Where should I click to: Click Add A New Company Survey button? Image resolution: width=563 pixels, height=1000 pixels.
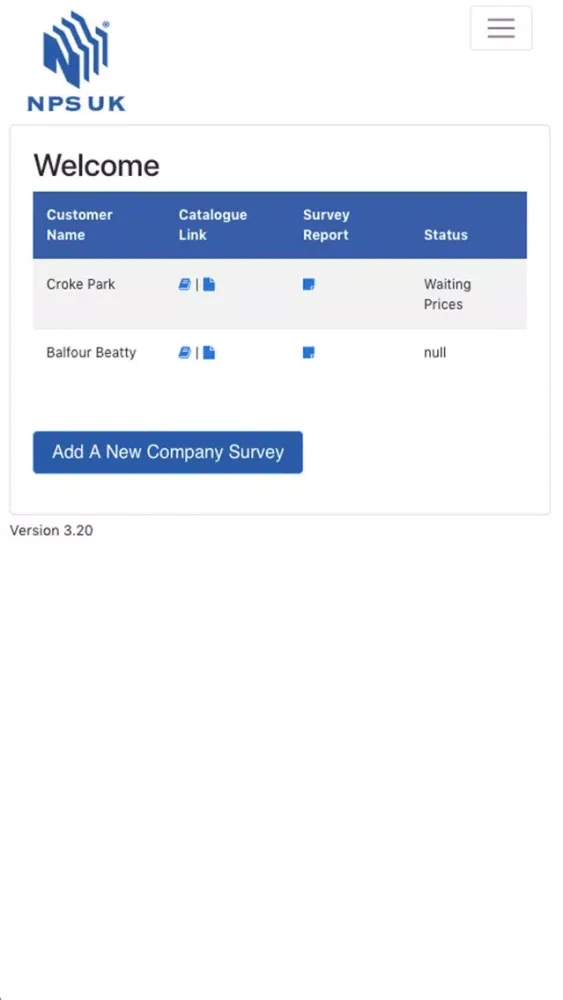click(x=168, y=452)
